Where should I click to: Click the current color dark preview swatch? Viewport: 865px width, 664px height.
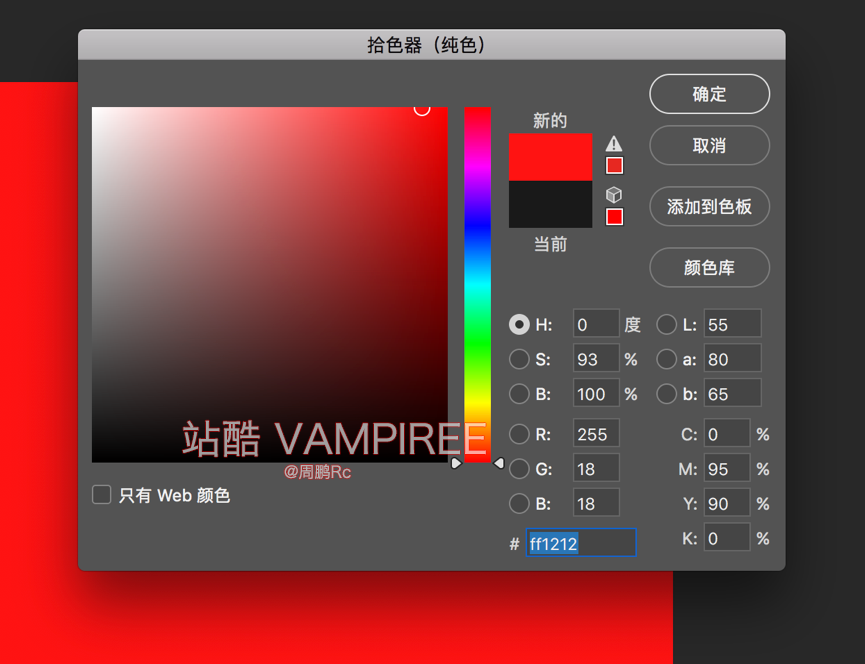[550, 204]
